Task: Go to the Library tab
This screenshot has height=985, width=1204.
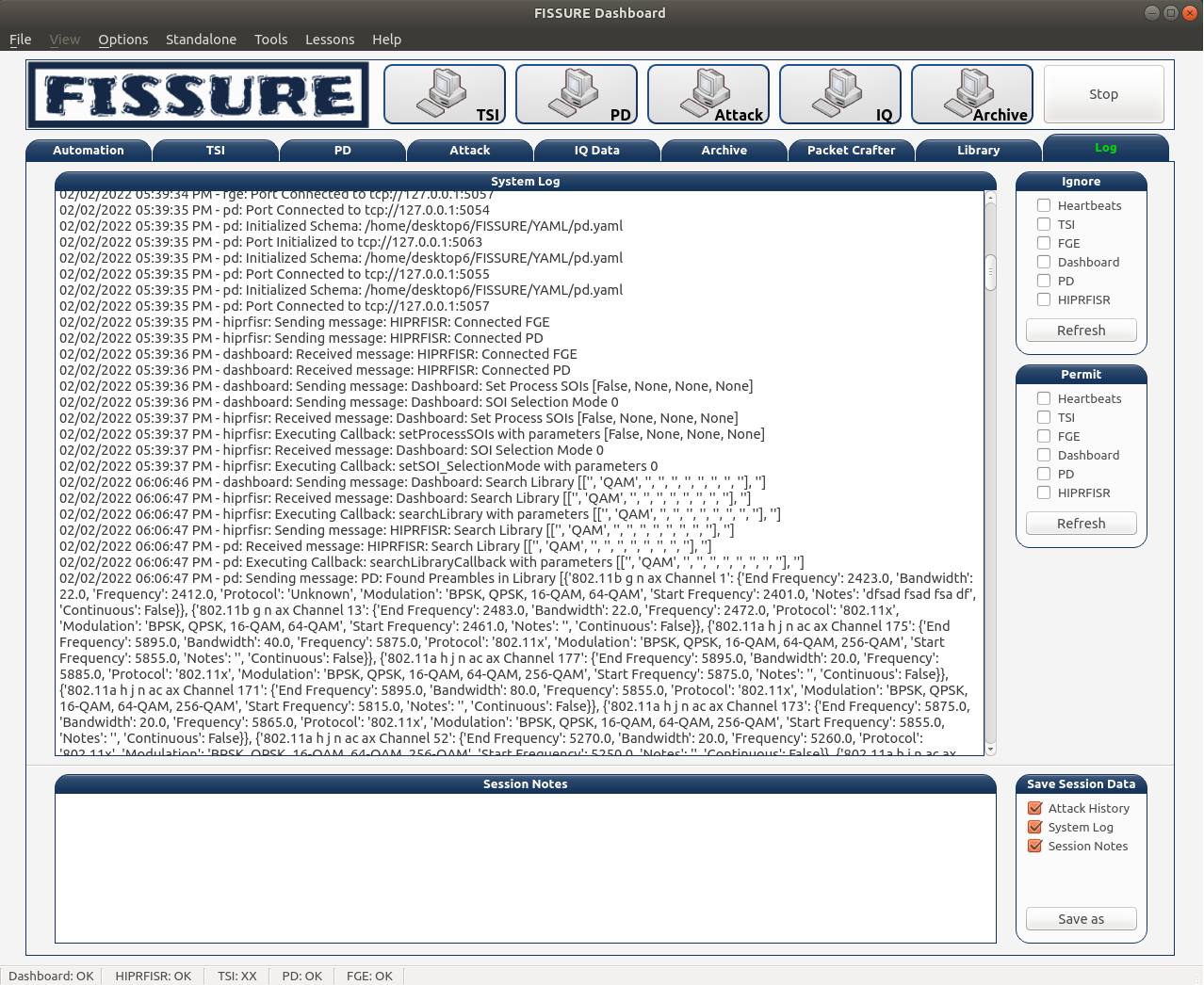Action: pyautogui.click(x=979, y=151)
